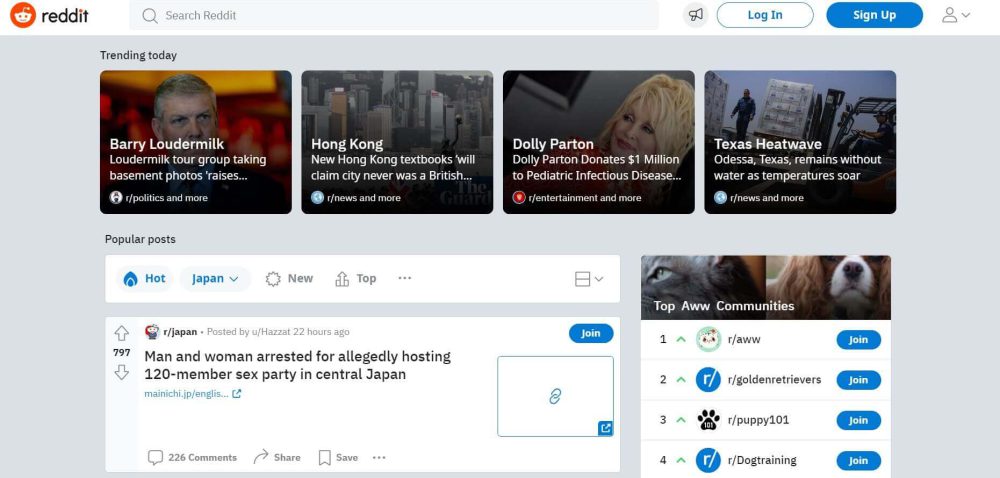Image resolution: width=1000 pixels, height=478 pixels.
Task: Save the post with bookmark icon
Action: 337,457
